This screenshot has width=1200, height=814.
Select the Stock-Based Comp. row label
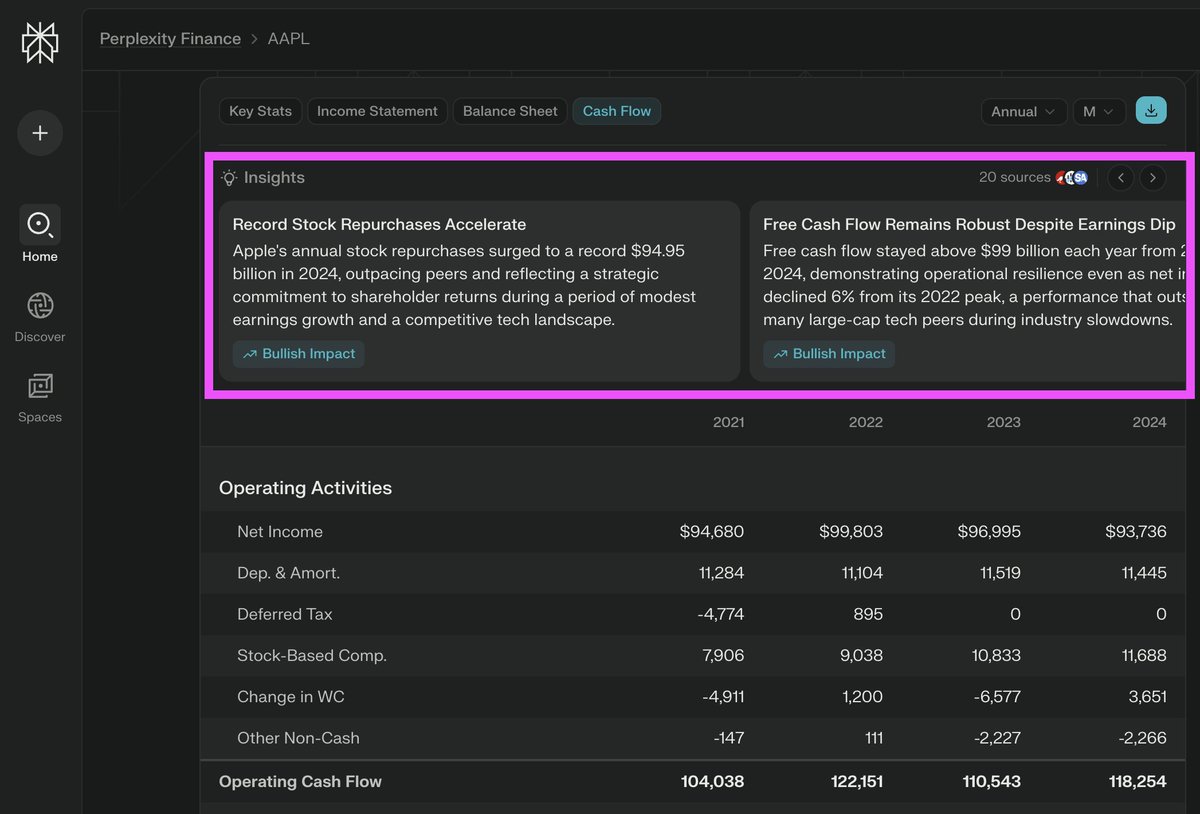point(312,656)
